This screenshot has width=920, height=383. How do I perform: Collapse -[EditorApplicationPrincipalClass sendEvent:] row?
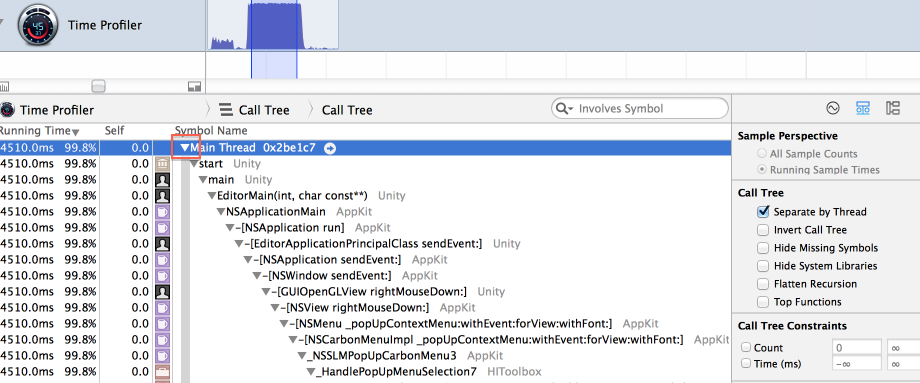click(239, 244)
